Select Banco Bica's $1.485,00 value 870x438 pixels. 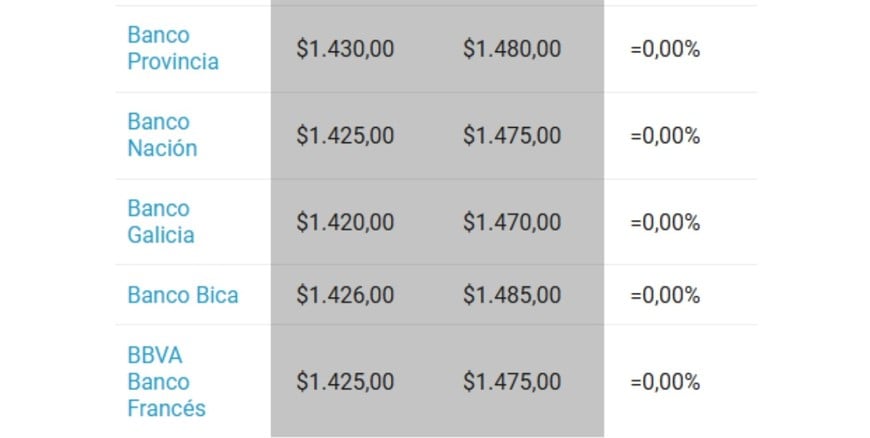(512, 295)
